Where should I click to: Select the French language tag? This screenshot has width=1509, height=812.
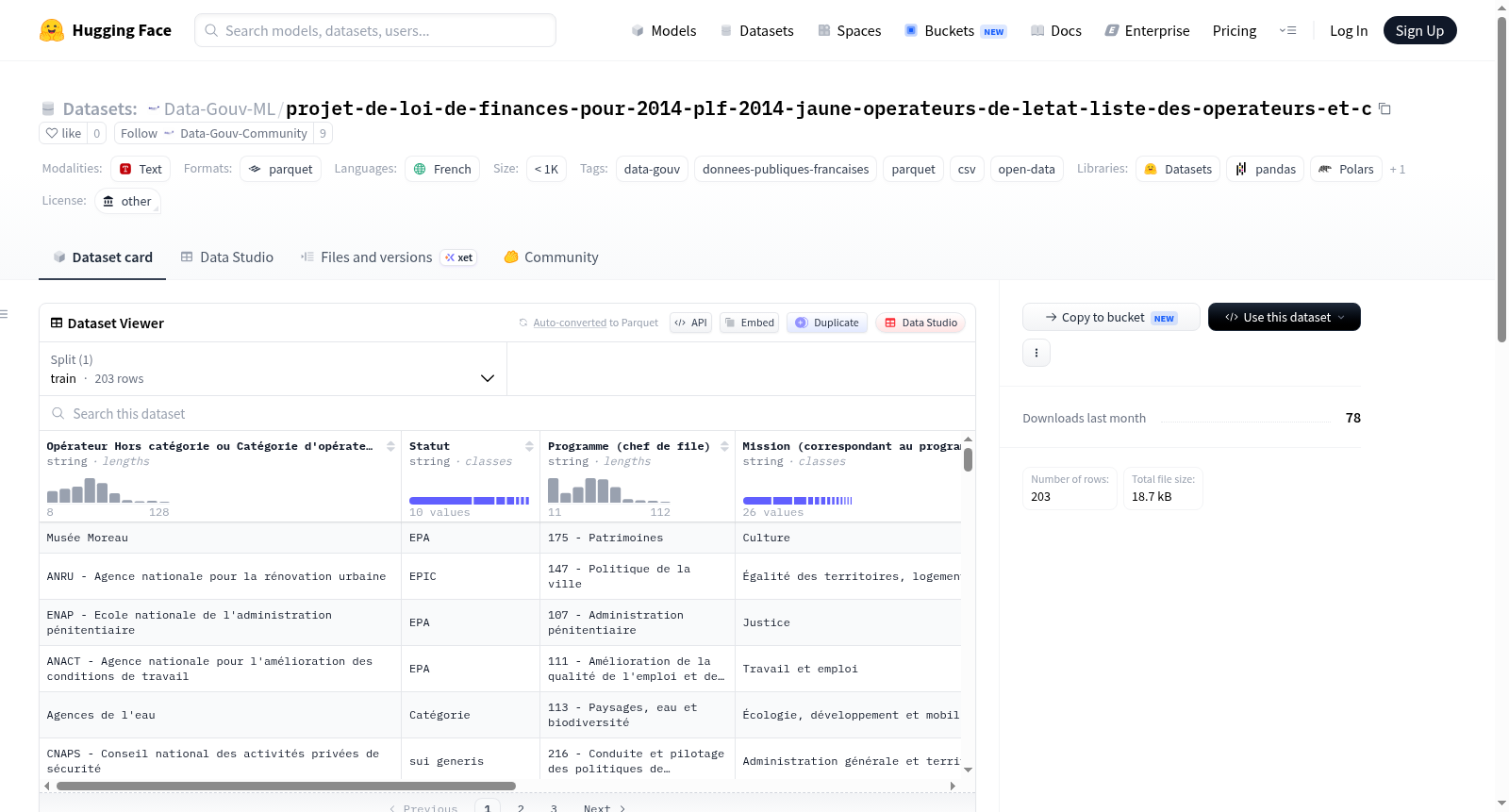click(x=442, y=169)
